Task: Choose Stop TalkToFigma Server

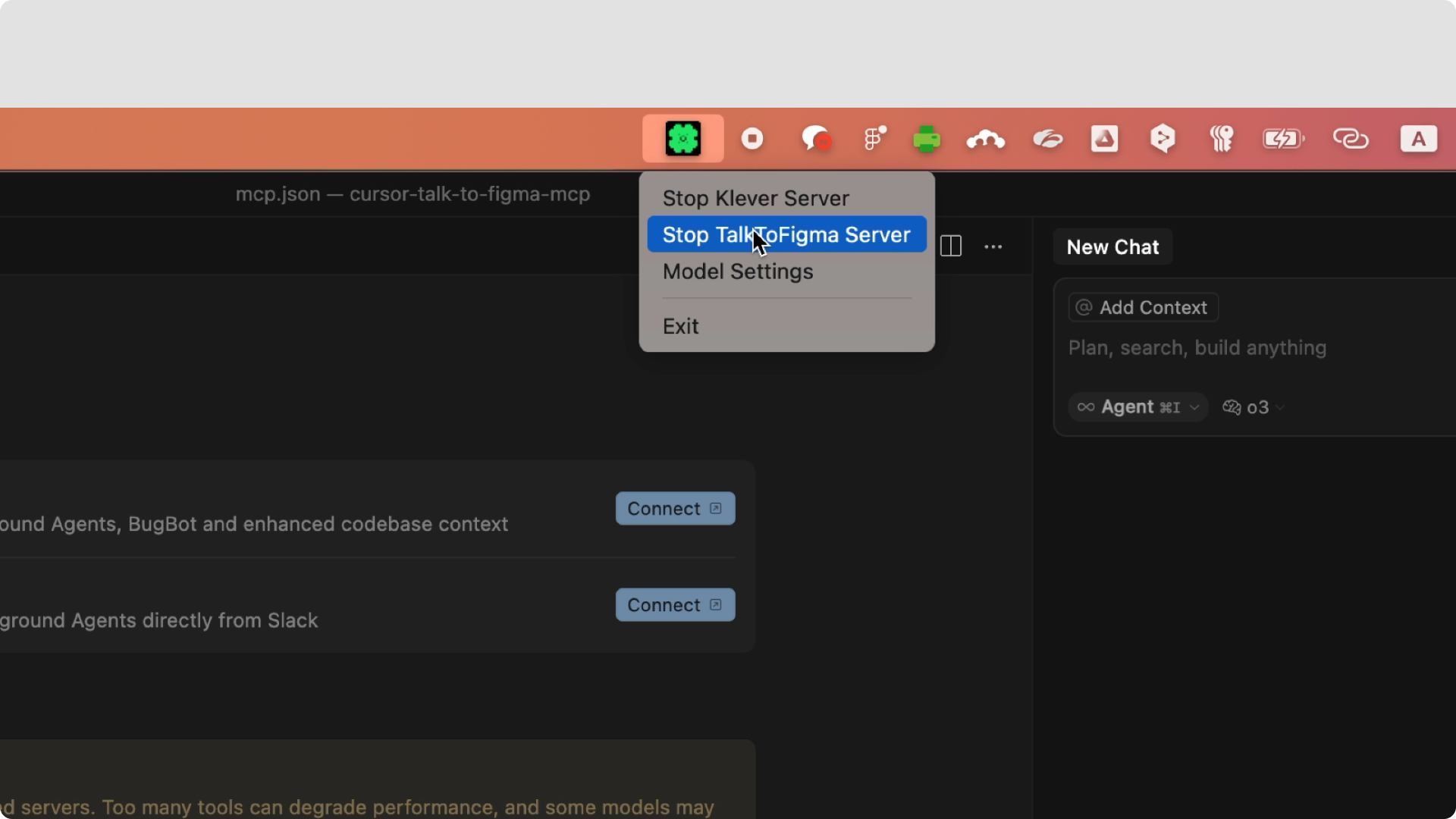Action: (786, 235)
